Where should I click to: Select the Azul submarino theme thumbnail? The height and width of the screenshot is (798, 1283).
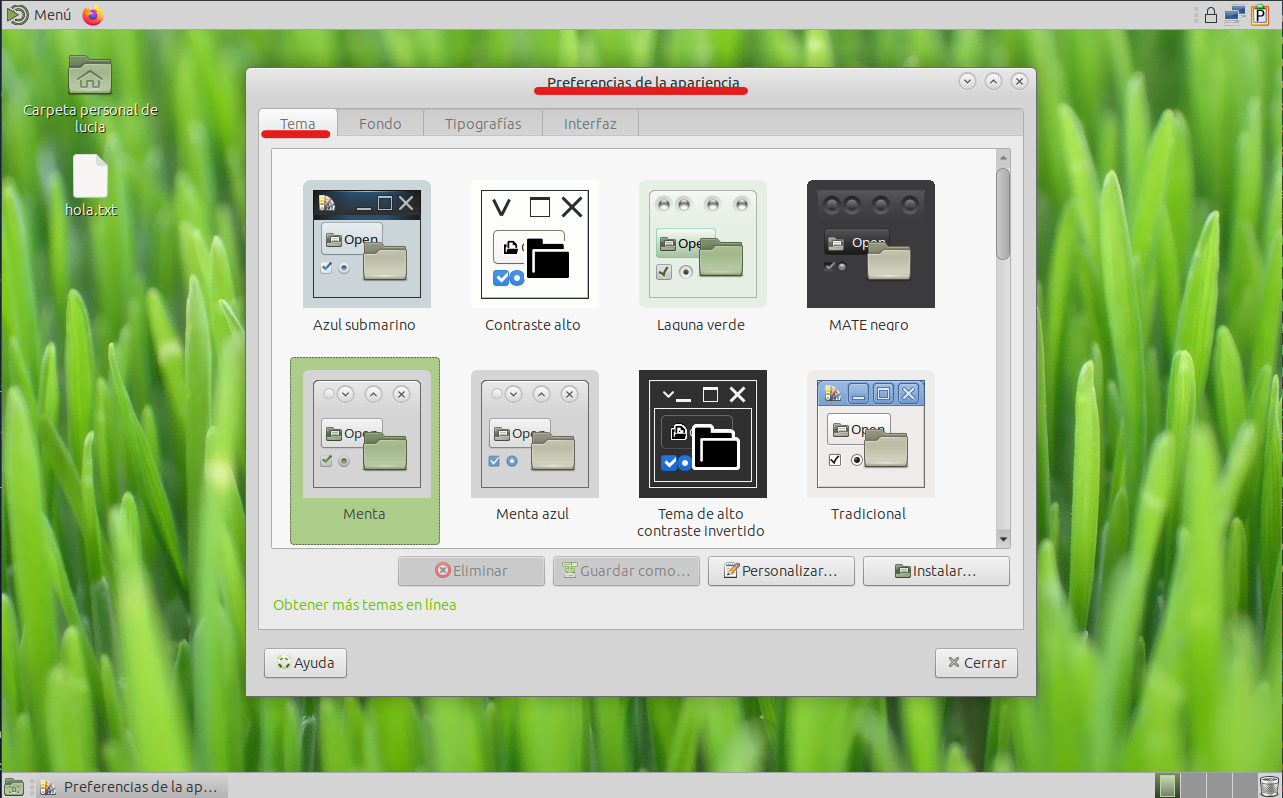pos(366,244)
